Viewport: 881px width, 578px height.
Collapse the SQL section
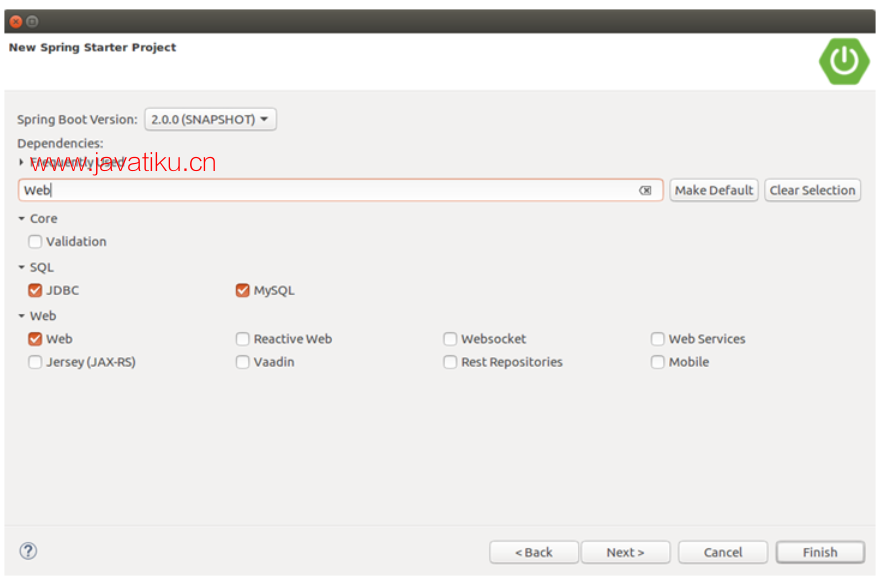click(21, 267)
